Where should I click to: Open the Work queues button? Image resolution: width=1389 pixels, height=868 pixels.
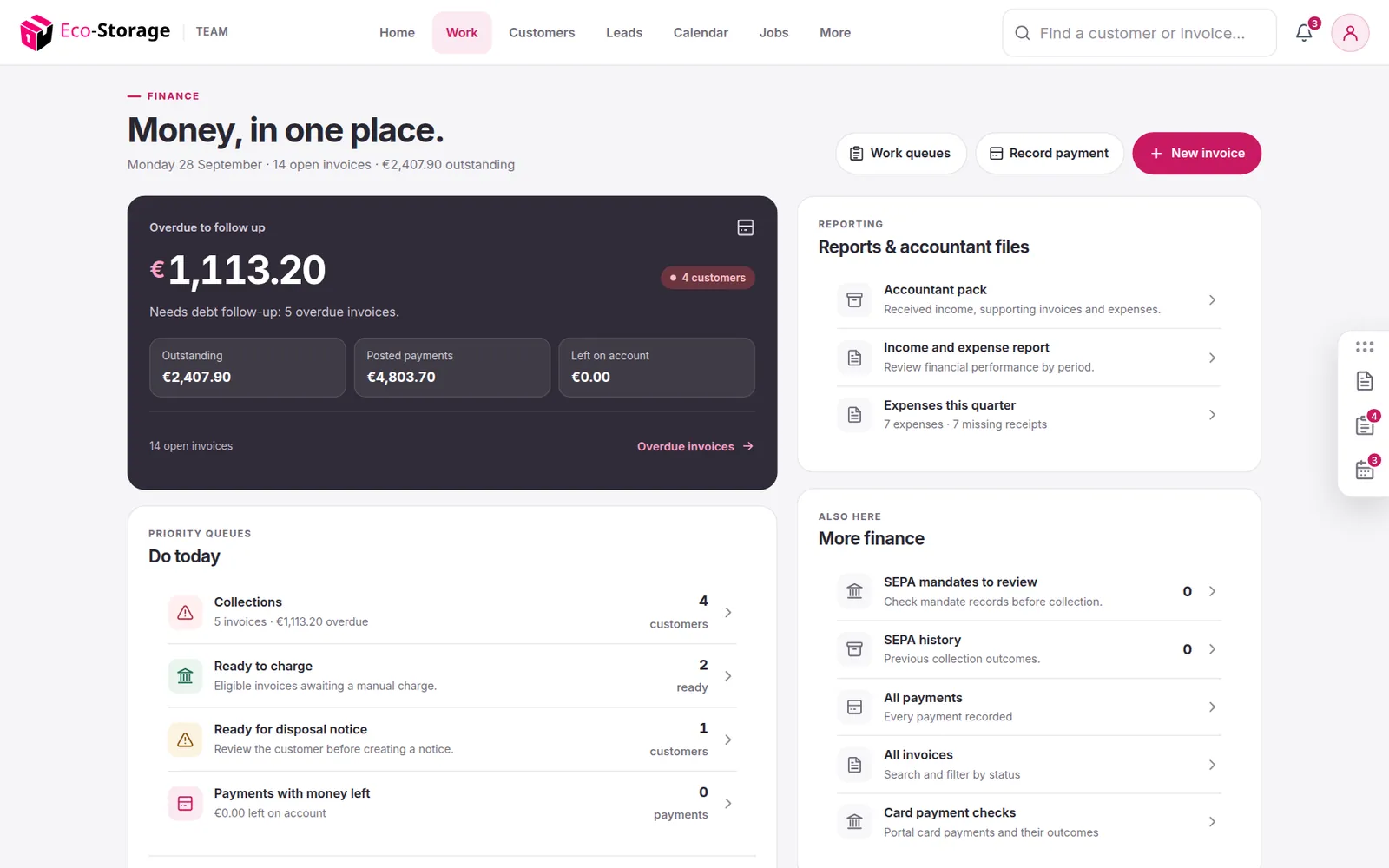click(900, 153)
